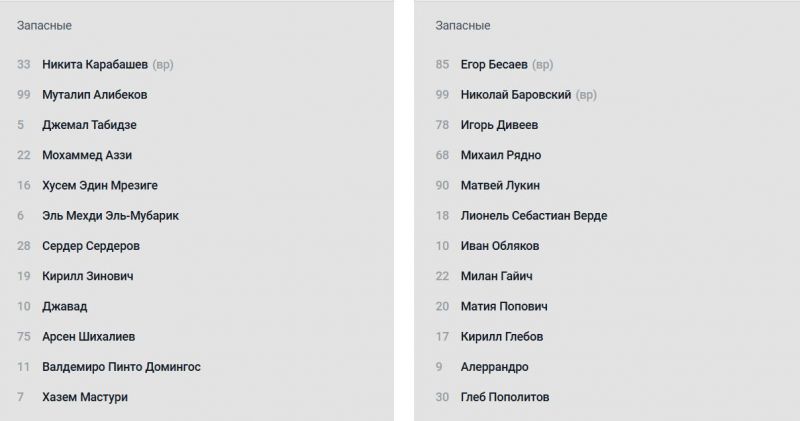Open Глеб Пополитов player page

tap(505, 397)
